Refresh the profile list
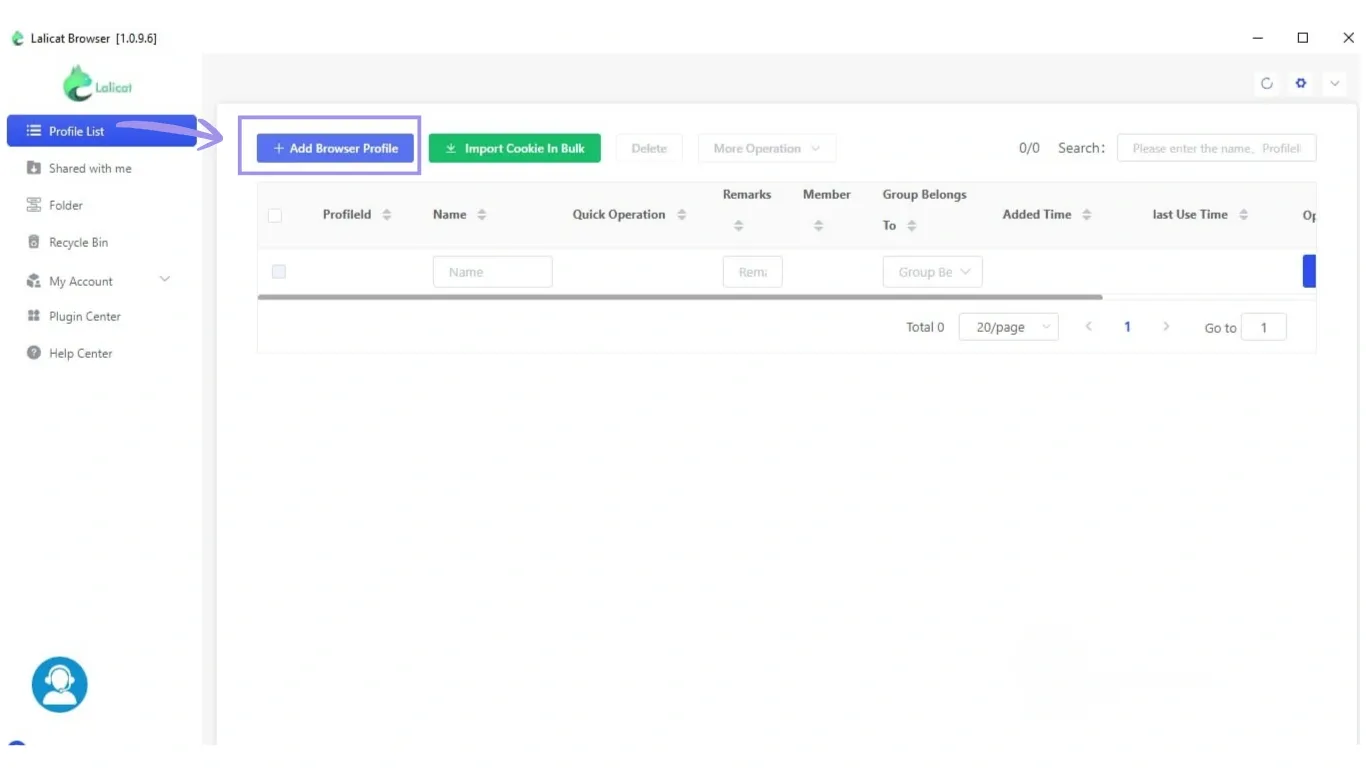Image resolution: width=1366 pixels, height=768 pixels. tap(1266, 84)
